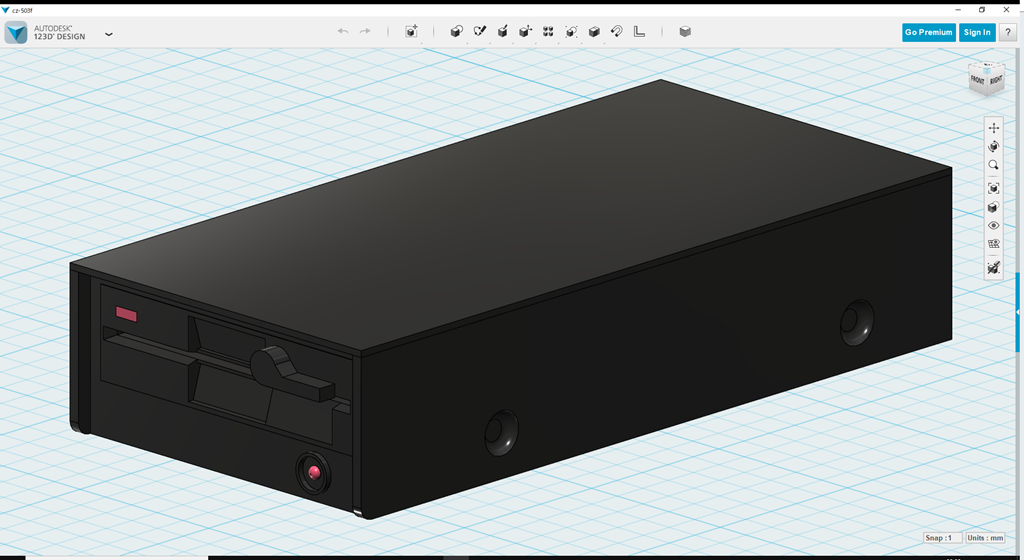The image size is (1024, 560).
Task: Click the Snap magnet icon
Action: tap(617, 32)
